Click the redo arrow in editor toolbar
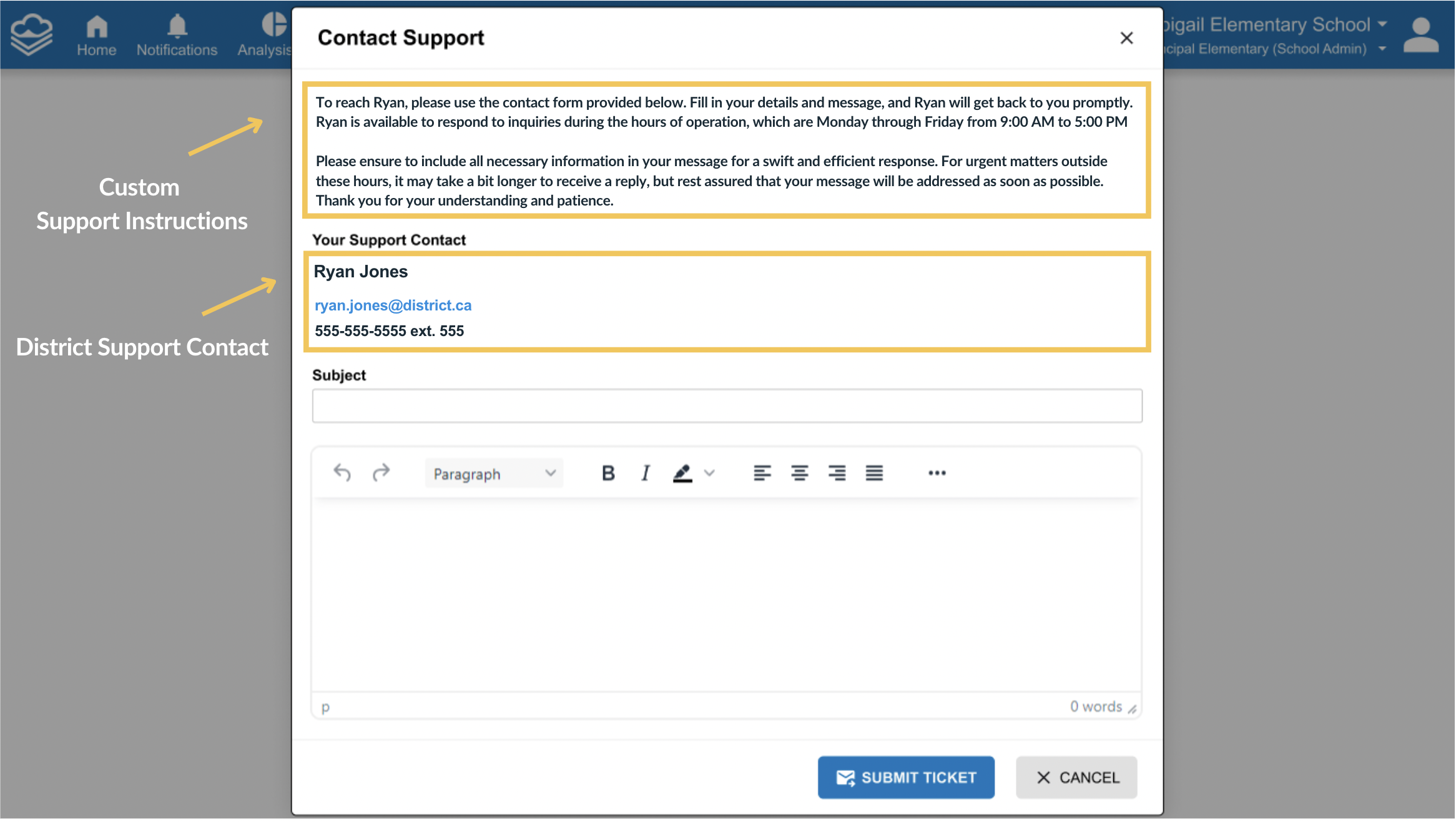Viewport: 1456px width, 822px height. coord(381,473)
